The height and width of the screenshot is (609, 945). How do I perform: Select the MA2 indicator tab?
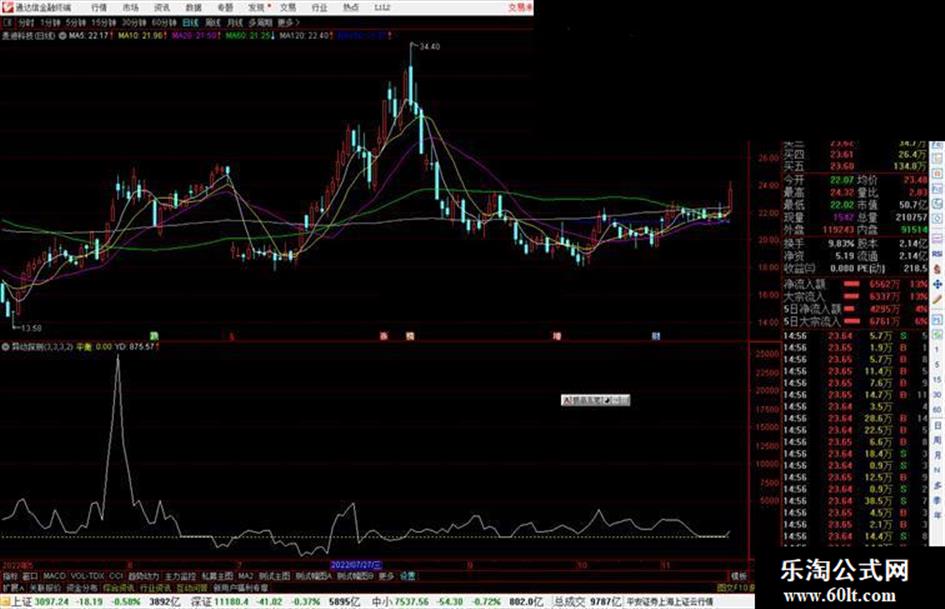click(245, 576)
